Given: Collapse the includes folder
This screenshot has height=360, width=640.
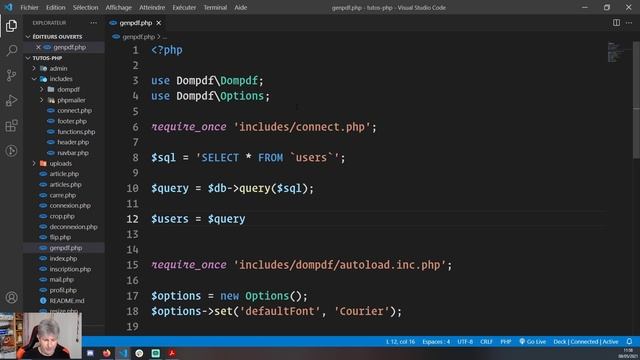Looking at the screenshot, I should (x=61, y=79).
